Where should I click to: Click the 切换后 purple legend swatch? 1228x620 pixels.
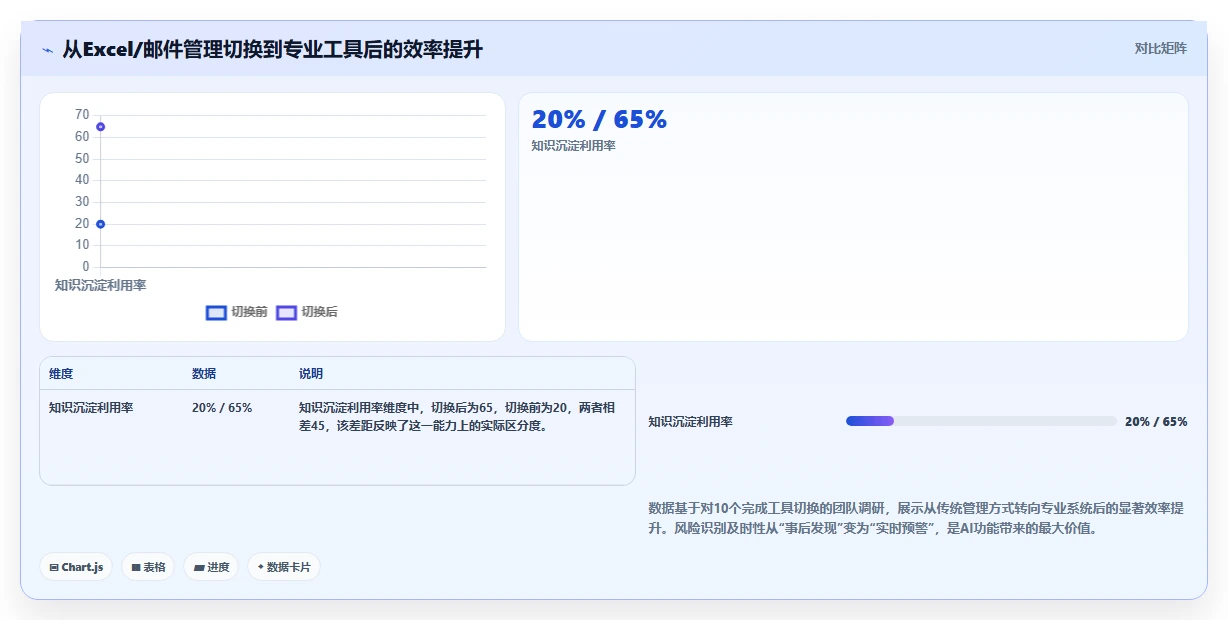pyautogui.click(x=287, y=312)
